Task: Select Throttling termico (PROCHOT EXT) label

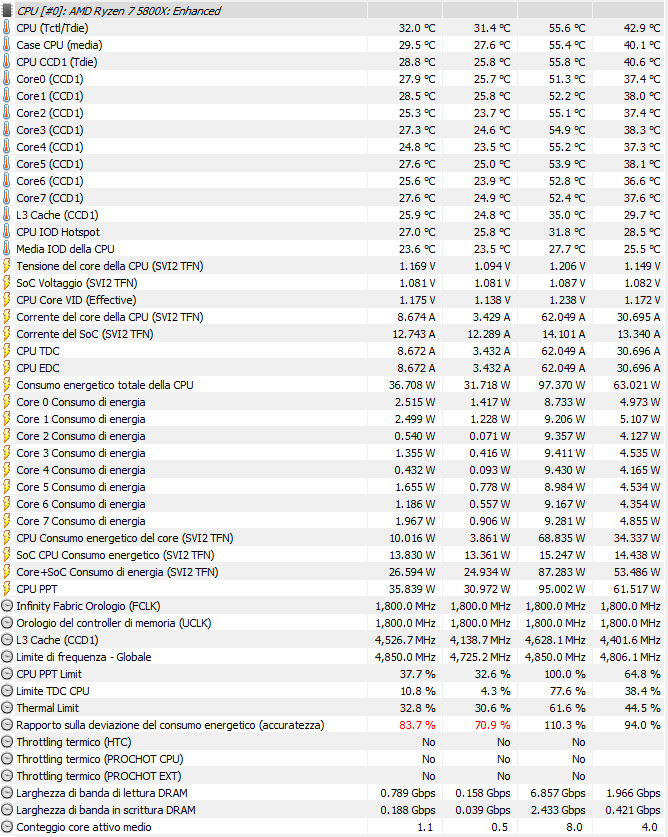Action: coord(99,776)
